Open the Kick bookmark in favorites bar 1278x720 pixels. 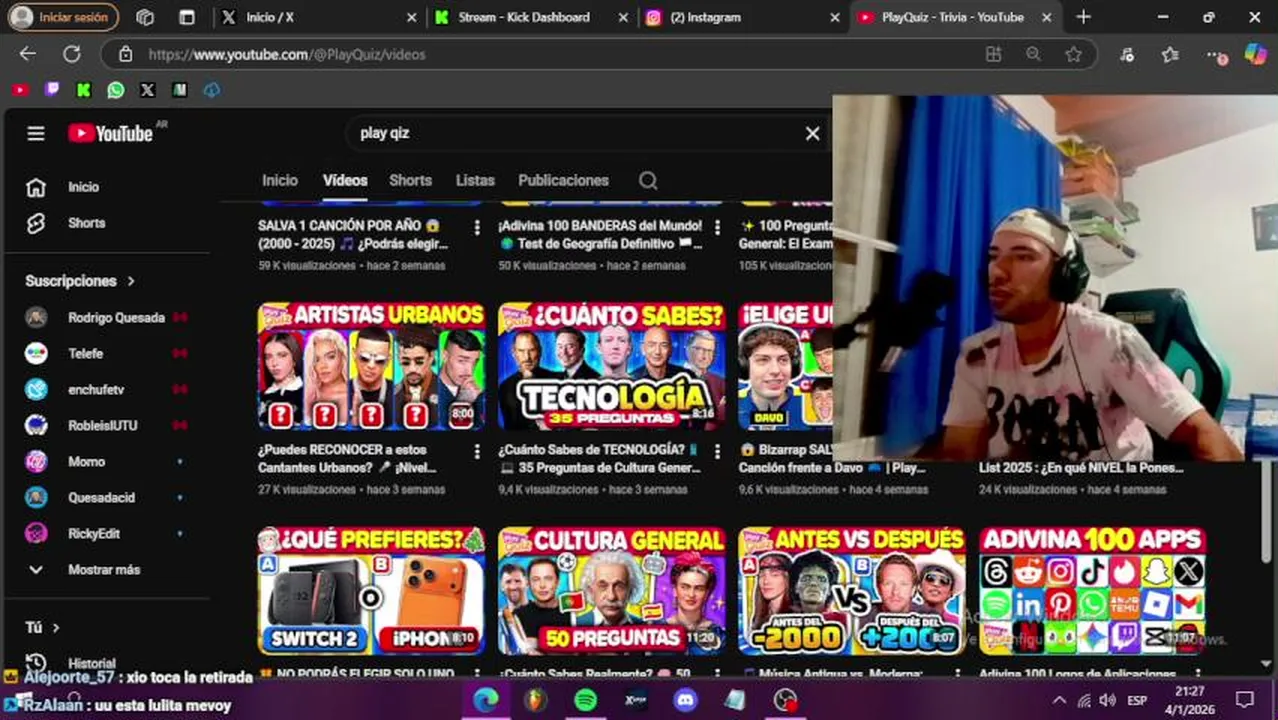pos(84,90)
